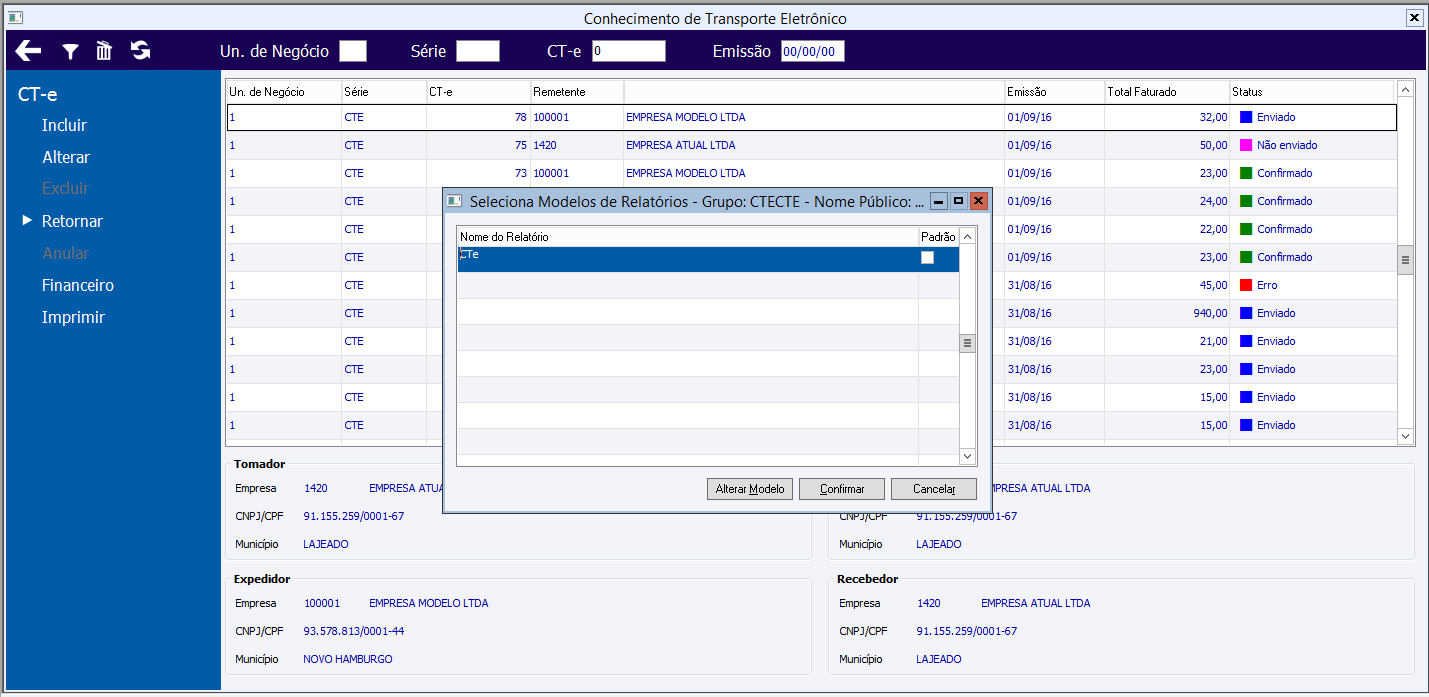This screenshot has width=1429, height=697.
Task: Click the dialog list scrollbar thumb
Action: click(x=967, y=343)
